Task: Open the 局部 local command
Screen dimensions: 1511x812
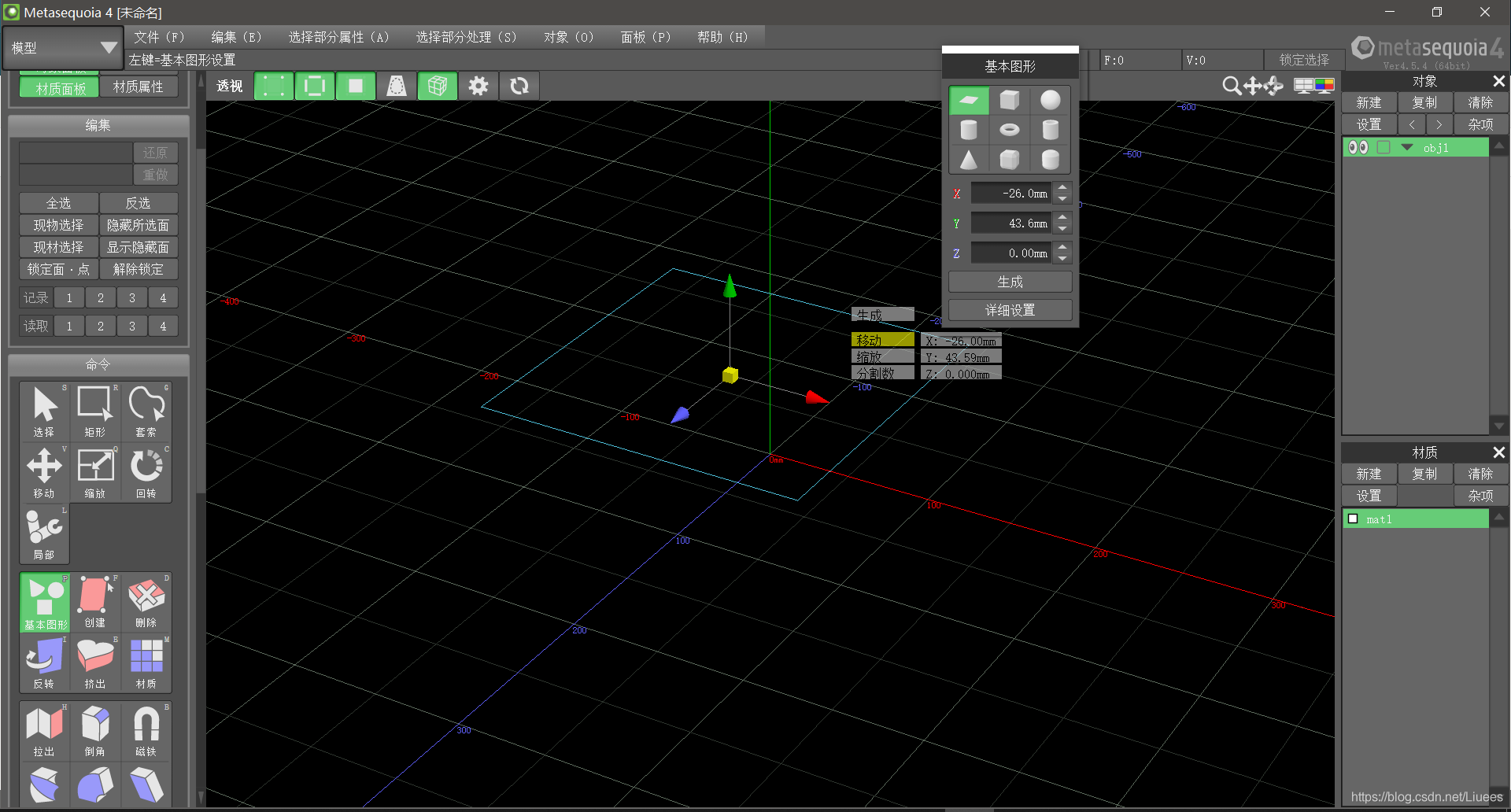Action: (44, 534)
